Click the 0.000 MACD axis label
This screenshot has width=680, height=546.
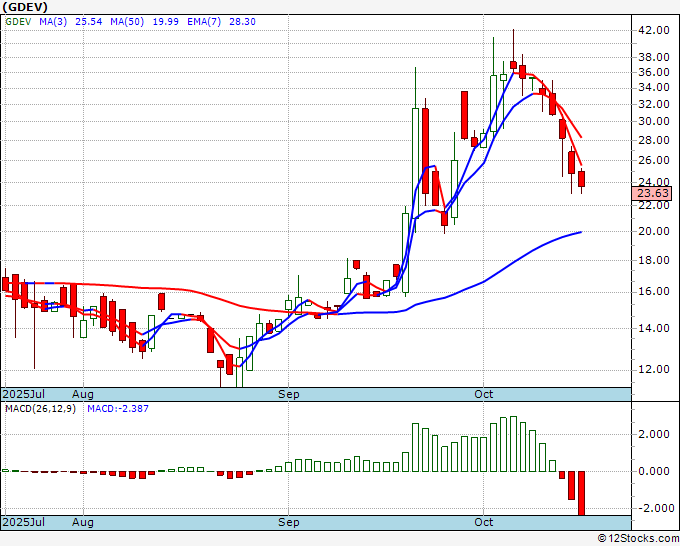point(653,471)
